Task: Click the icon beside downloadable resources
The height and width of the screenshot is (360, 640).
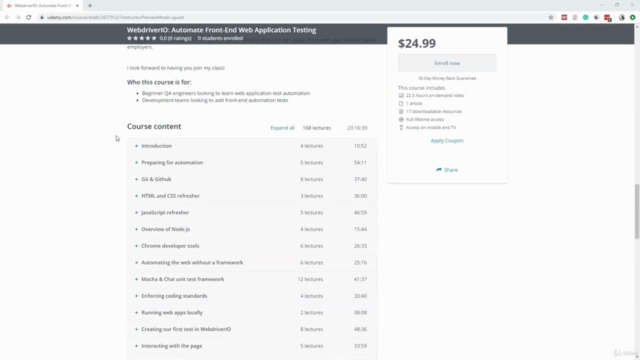Action: pyautogui.click(x=401, y=111)
